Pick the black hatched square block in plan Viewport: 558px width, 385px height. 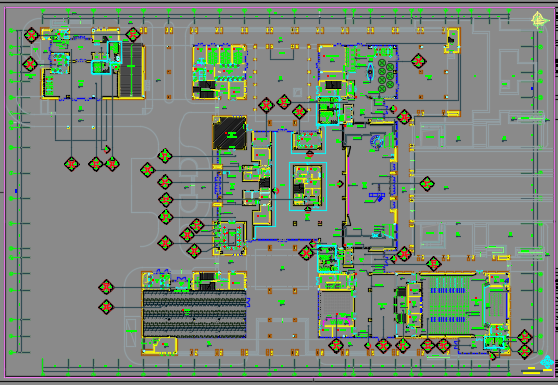point(230,133)
